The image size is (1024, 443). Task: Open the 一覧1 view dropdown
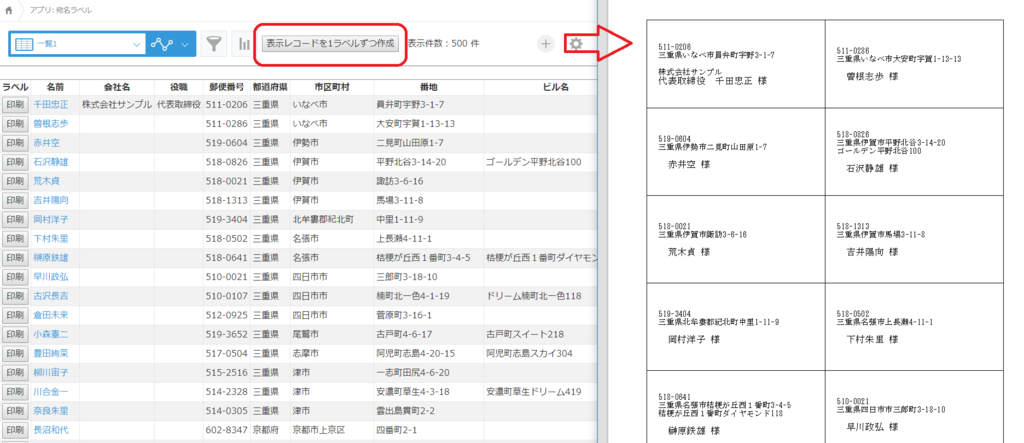click(x=78, y=44)
